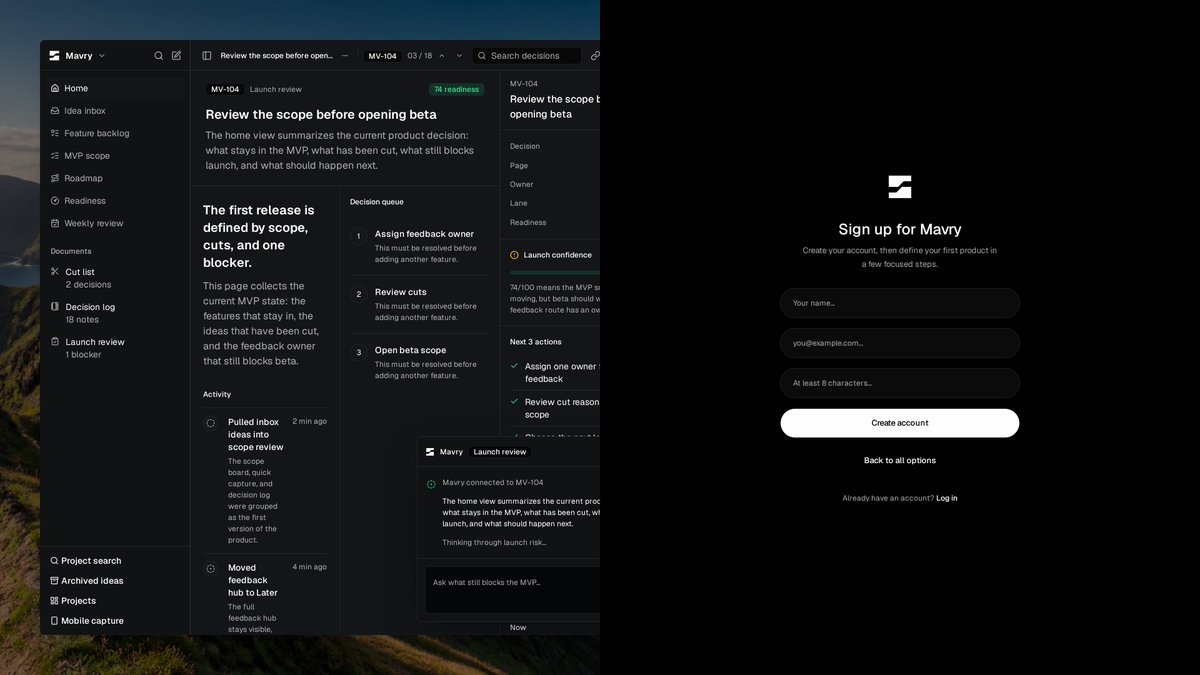Click the you@example.com email field
The width and height of the screenshot is (1200, 675).
coord(900,343)
